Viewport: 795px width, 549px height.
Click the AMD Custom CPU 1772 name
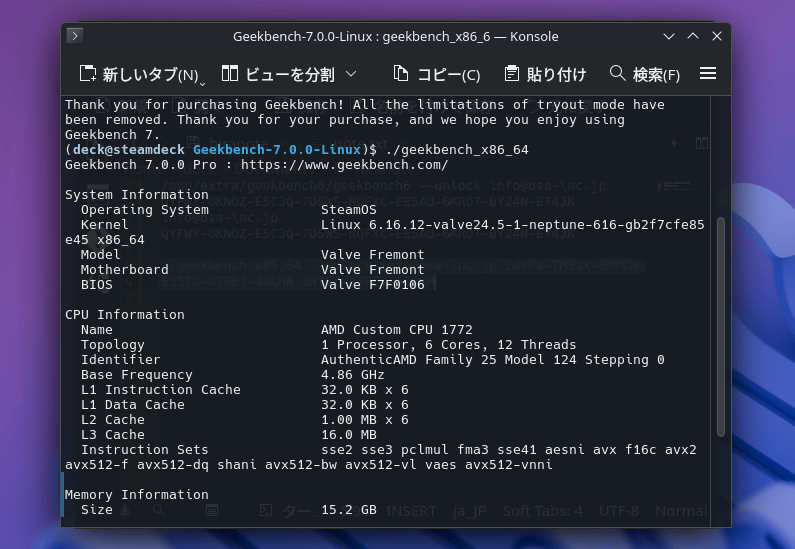click(396, 330)
